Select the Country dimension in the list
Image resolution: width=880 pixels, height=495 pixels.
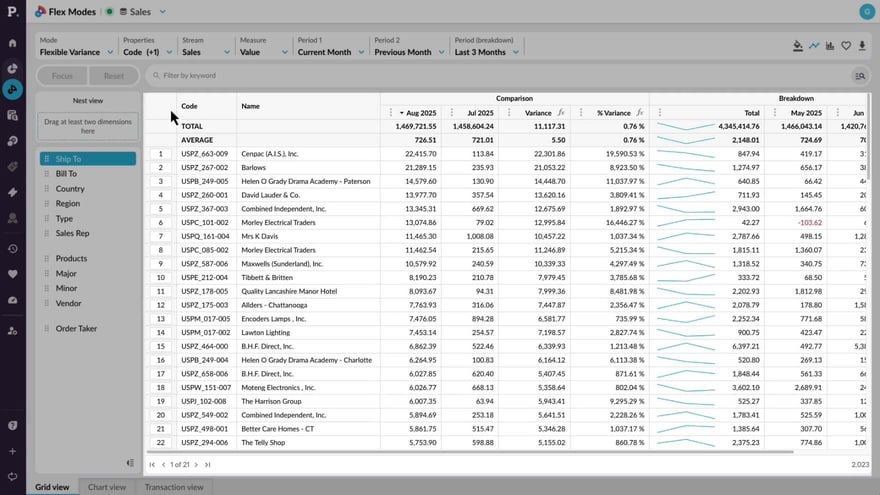tap(70, 188)
